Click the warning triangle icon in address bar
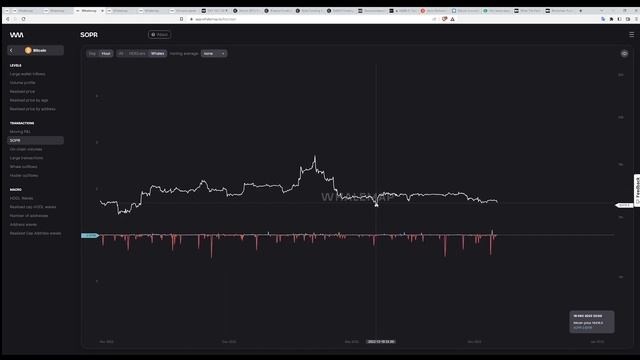This screenshot has width=640, height=360. coord(452,19)
